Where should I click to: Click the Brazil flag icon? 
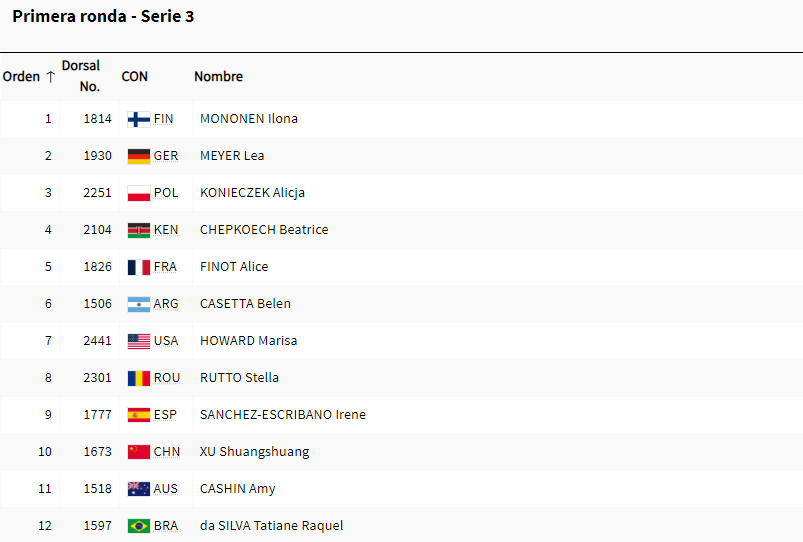point(139,526)
